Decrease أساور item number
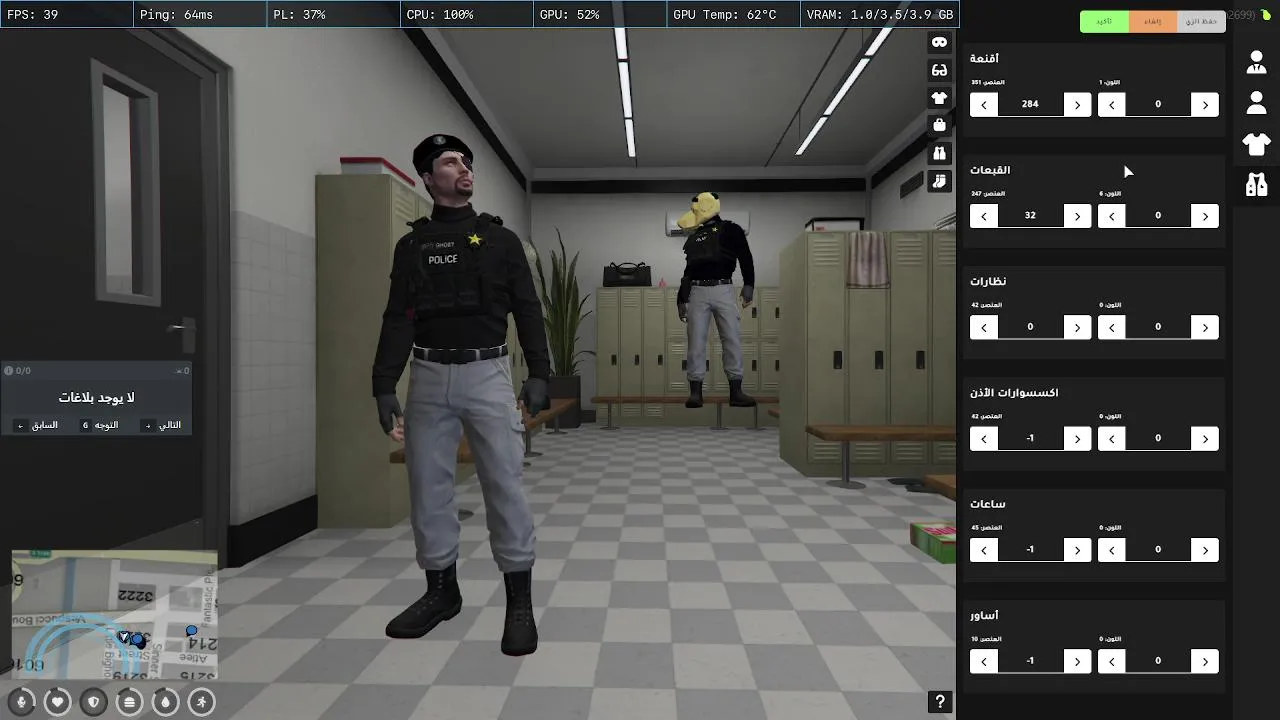 tap(984, 661)
